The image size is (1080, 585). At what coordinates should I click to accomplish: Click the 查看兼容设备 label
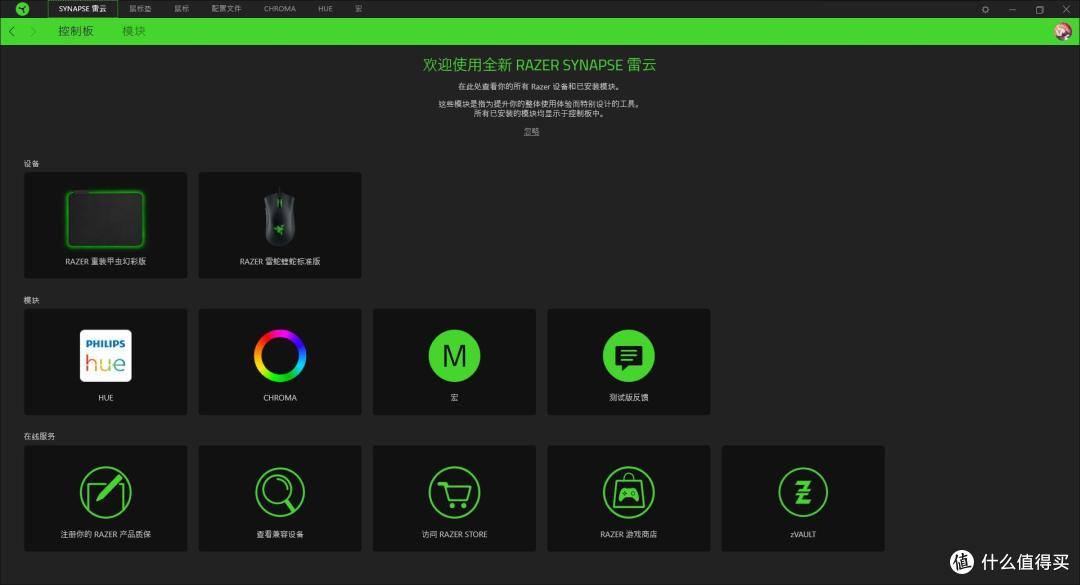(280, 534)
